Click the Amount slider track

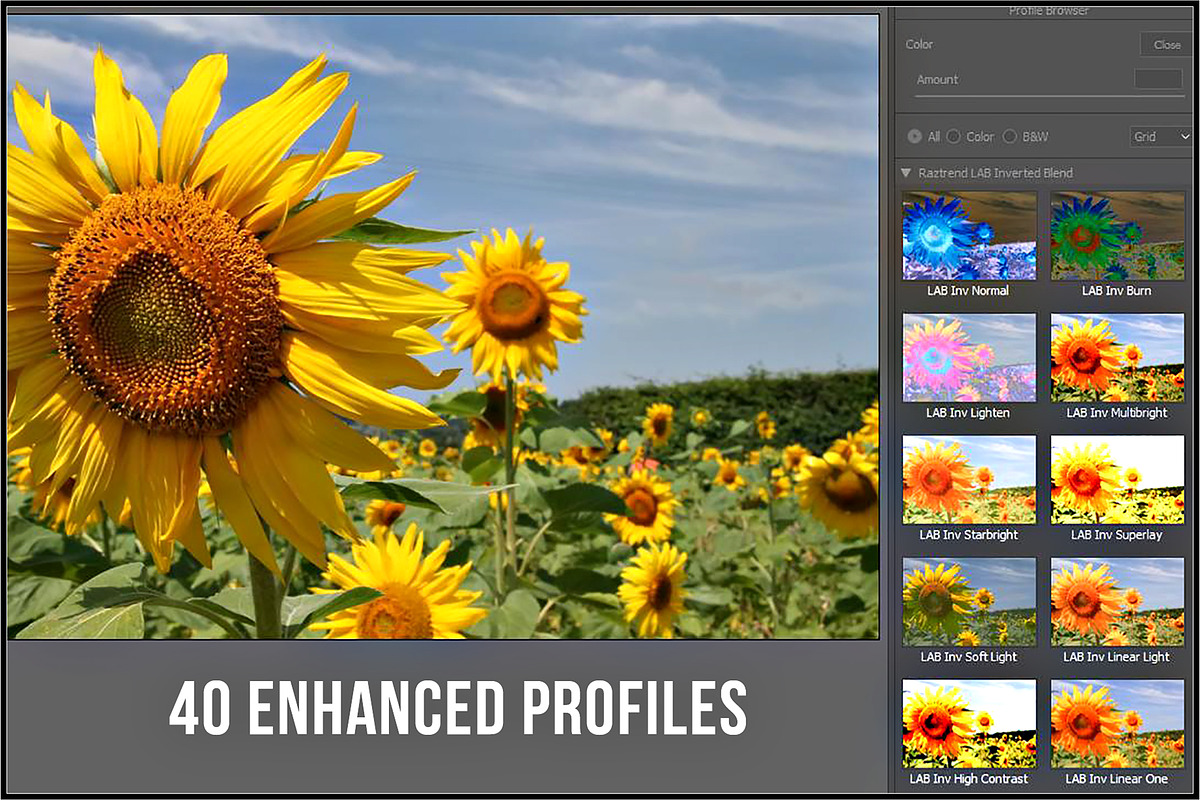pyautogui.click(x=1050, y=97)
